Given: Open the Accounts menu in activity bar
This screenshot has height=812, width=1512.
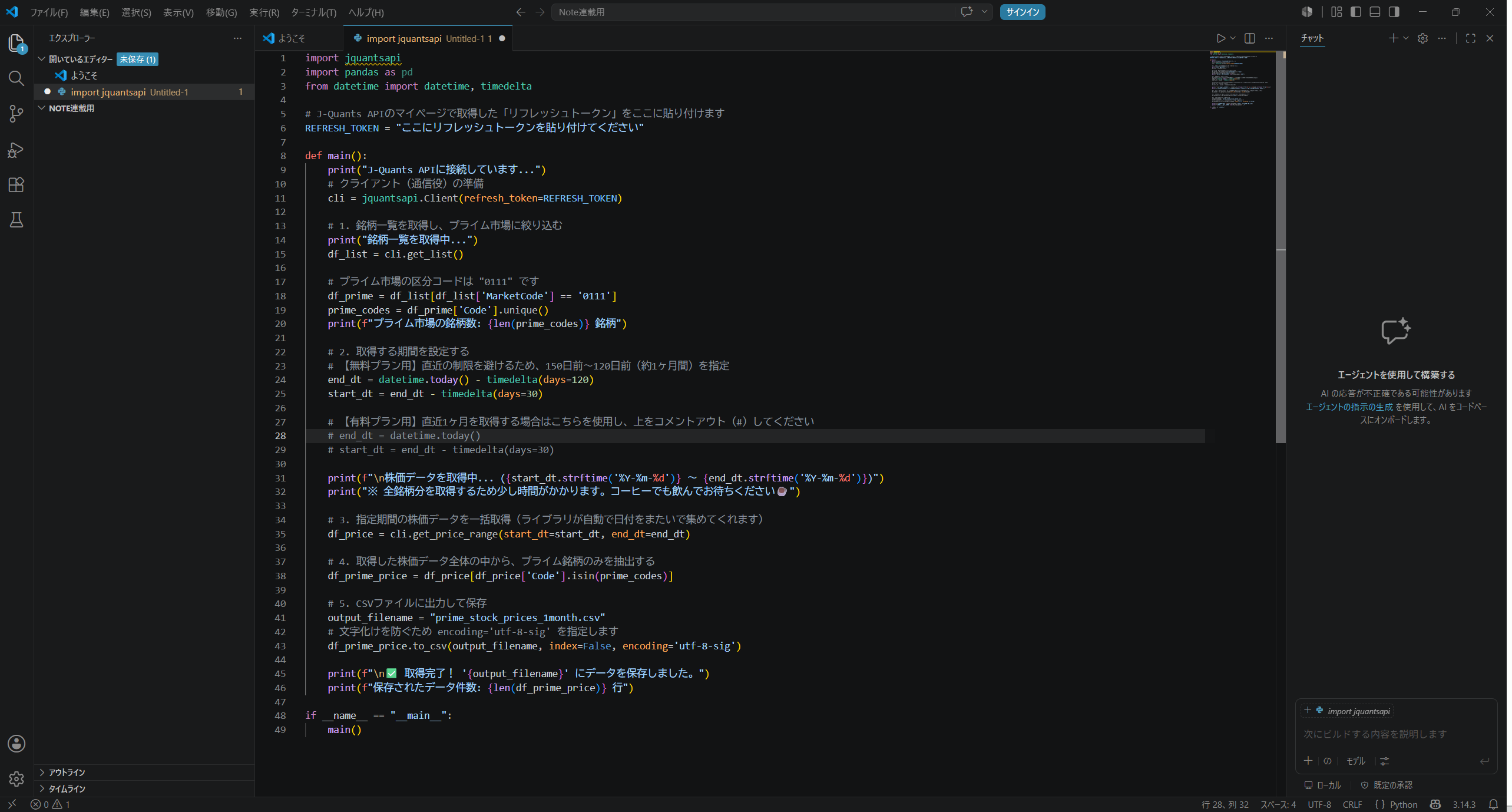Looking at the screenshot, I should (x=16, y=744).
